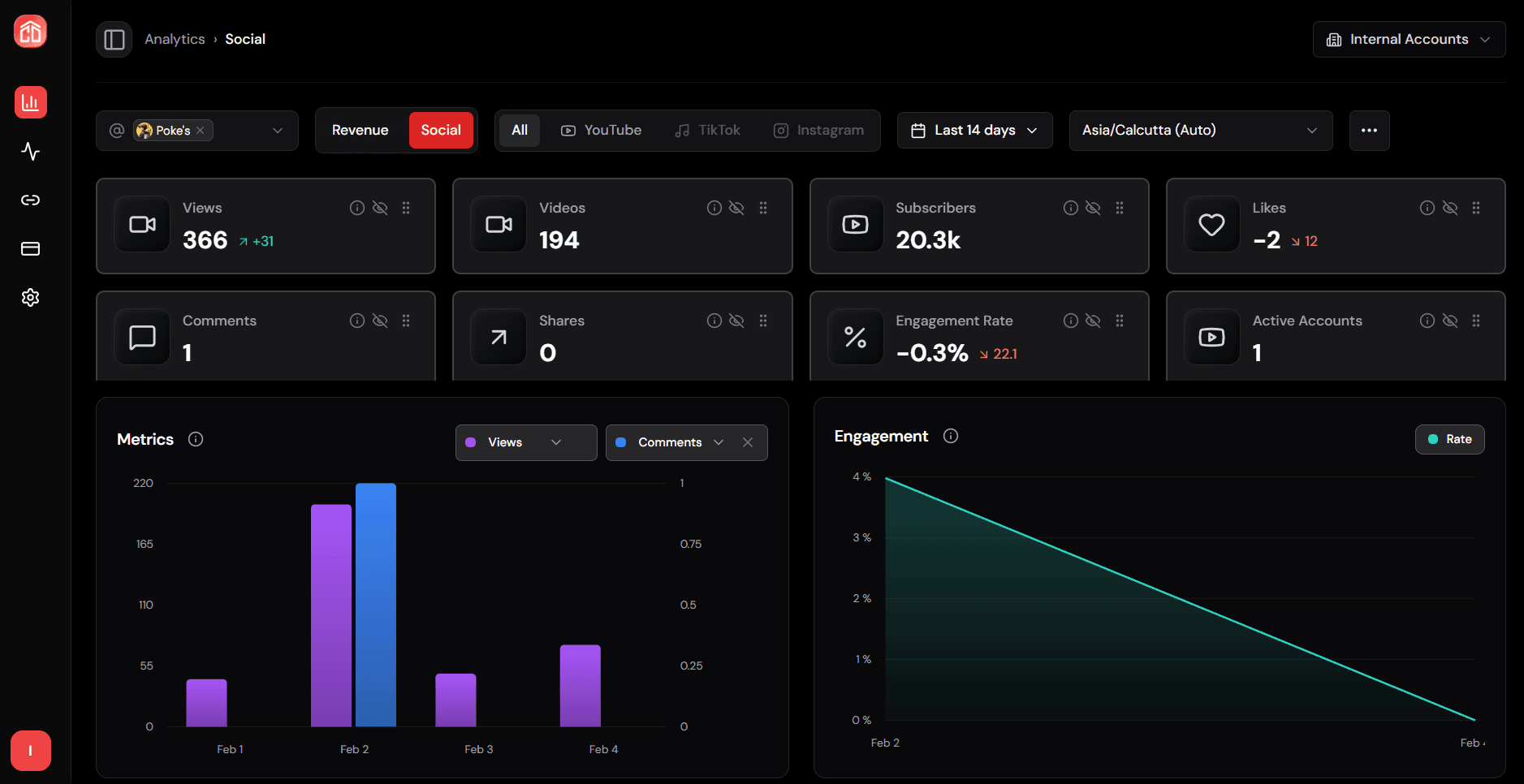Open the Asia/Calcutta timezone dropdown
The image size is (1524, 784).
click(1201, 131)
